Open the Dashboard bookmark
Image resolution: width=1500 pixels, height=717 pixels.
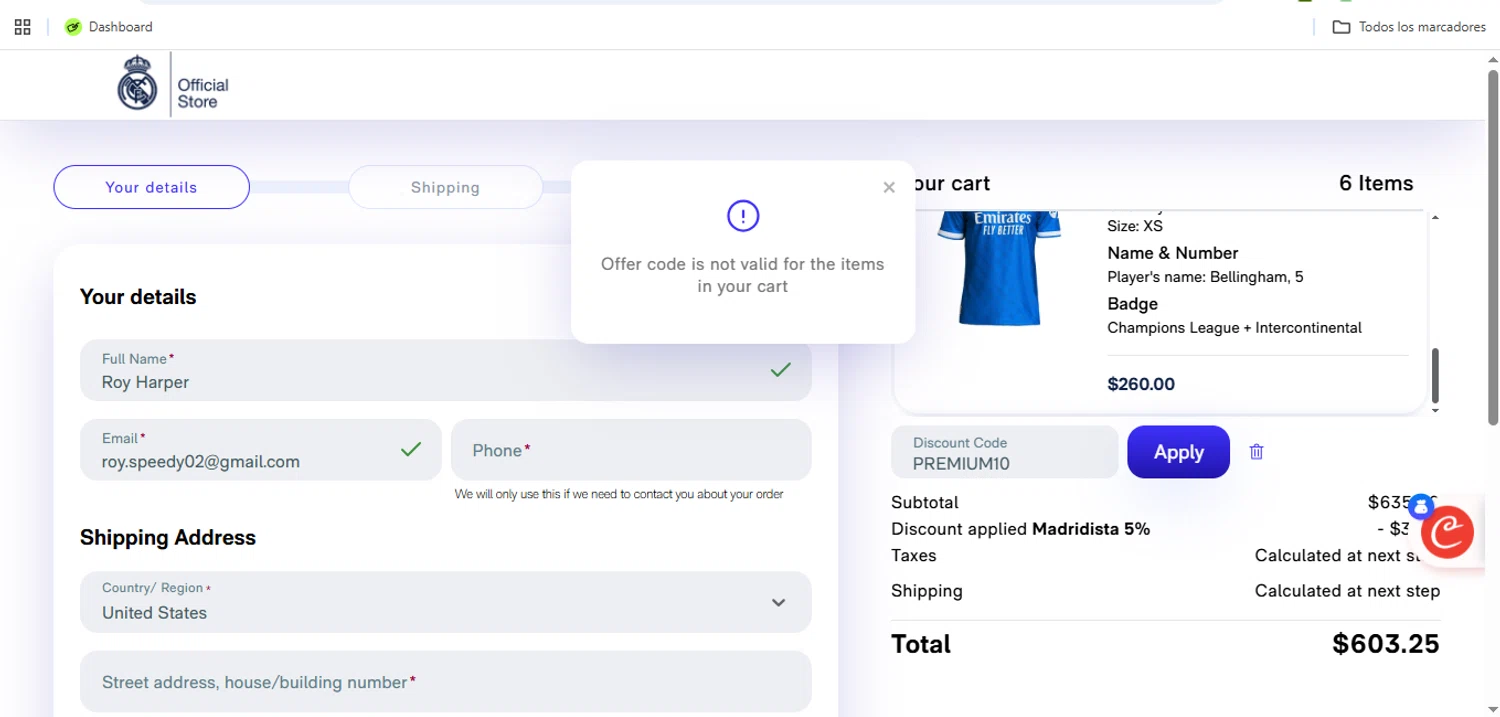click(109, 27)
